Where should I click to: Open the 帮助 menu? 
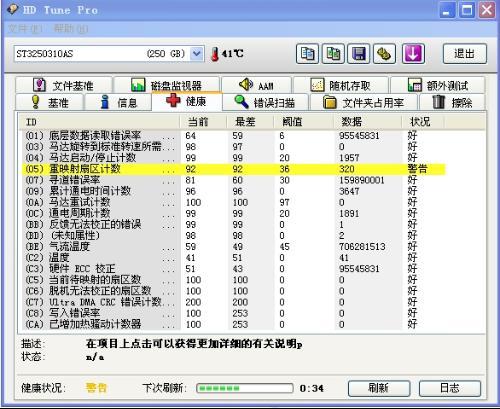point(71,29)
